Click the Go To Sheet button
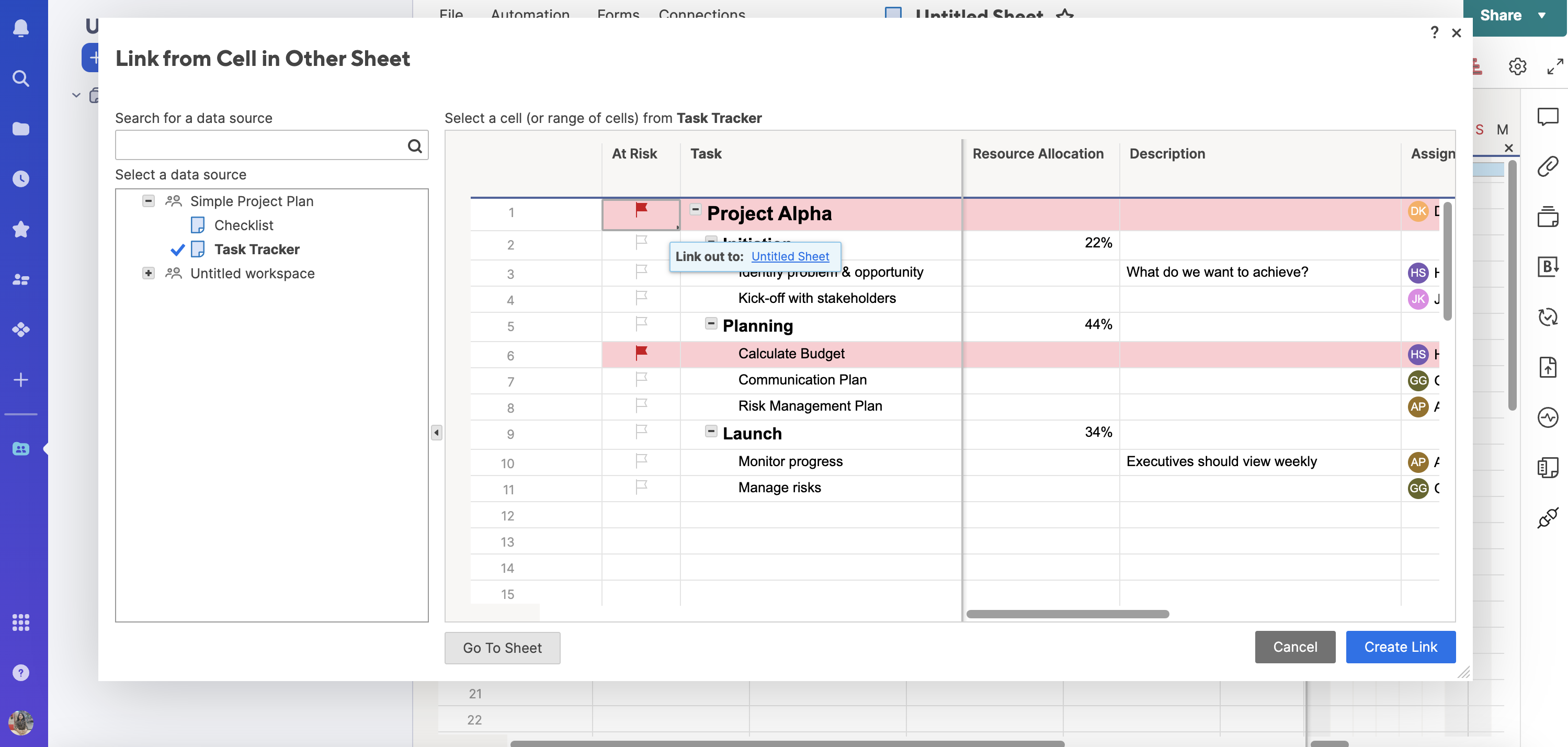The width and height of the screenshot is (1568, 747). click(502, 647)
